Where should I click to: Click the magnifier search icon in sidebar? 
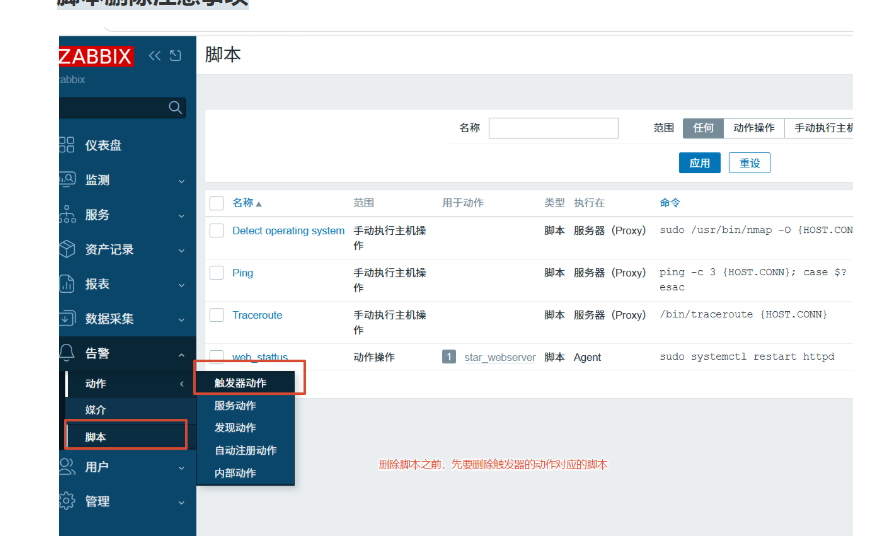point(175,107)
